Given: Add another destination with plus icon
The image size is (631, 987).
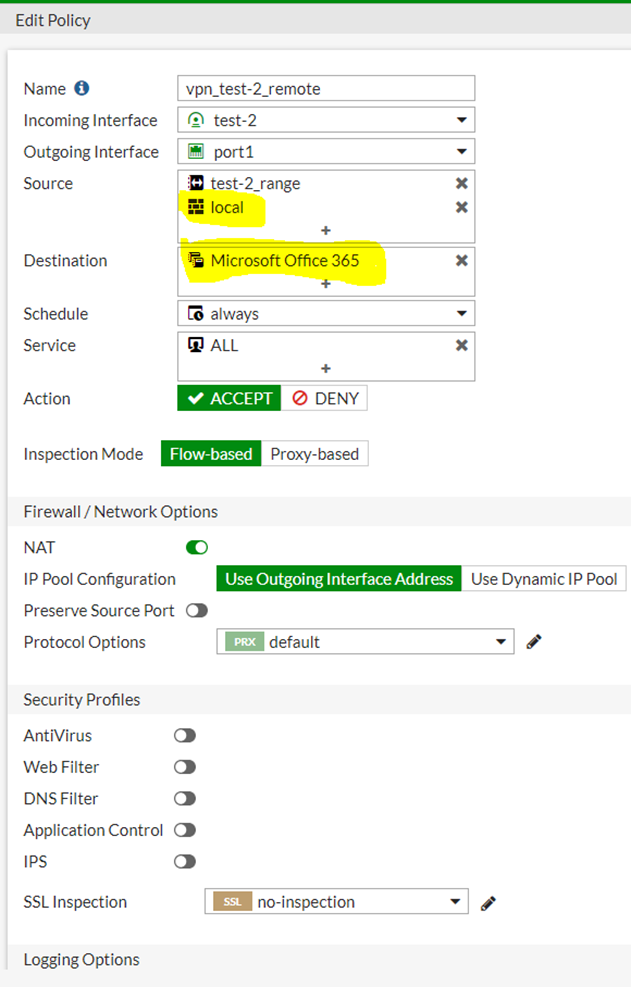Looking at the screenshot, I should 326,284.
